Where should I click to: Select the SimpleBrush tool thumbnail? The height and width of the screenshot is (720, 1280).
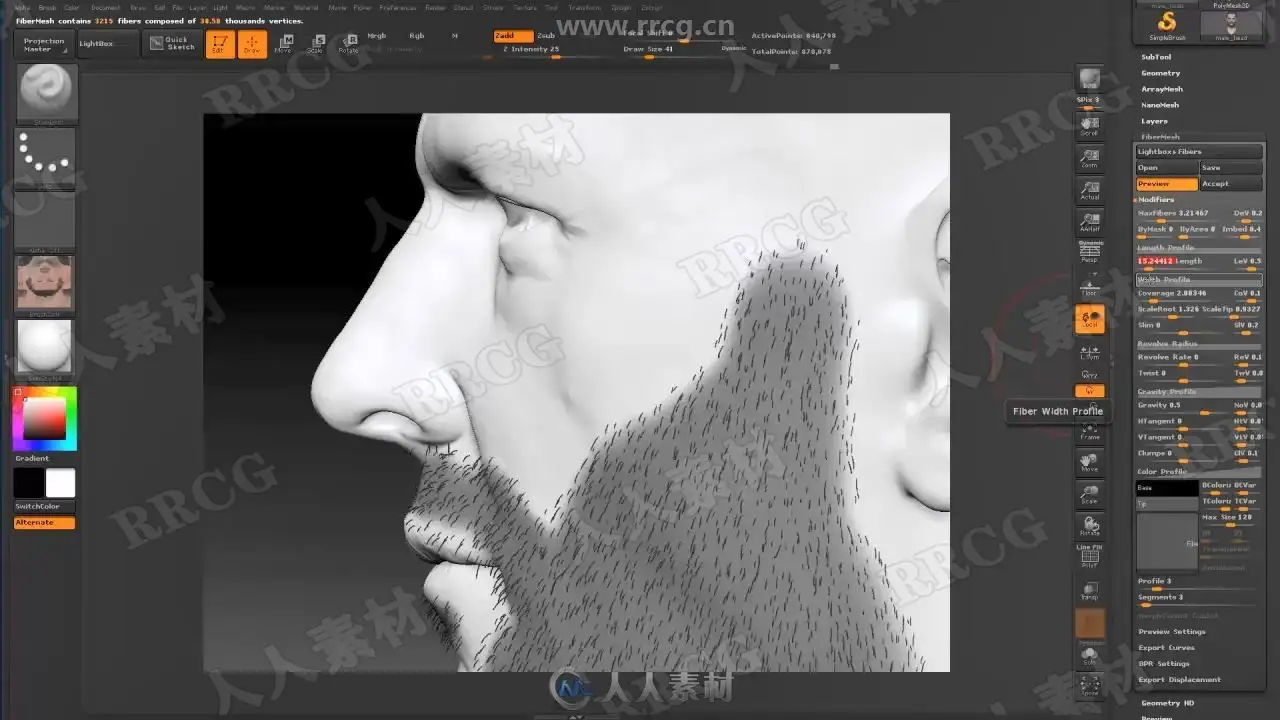(1167, 27)
